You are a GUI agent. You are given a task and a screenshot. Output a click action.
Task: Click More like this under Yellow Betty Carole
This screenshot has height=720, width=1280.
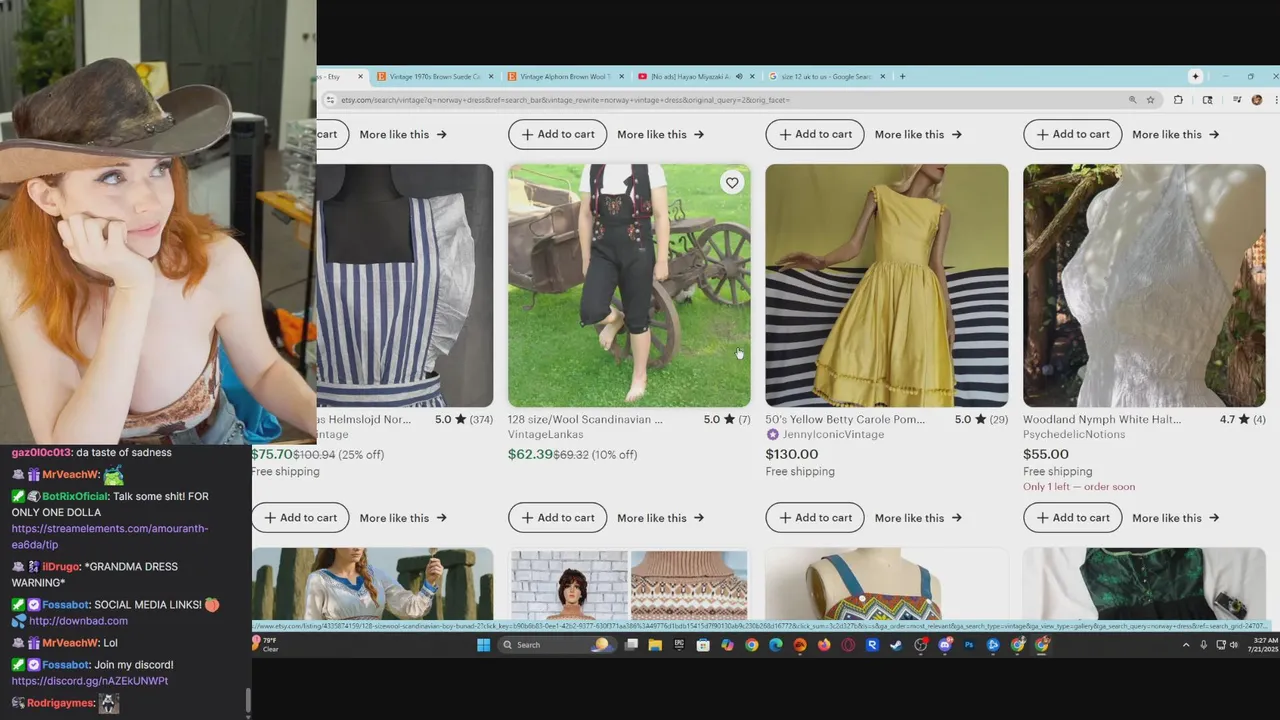pos(918,518)
